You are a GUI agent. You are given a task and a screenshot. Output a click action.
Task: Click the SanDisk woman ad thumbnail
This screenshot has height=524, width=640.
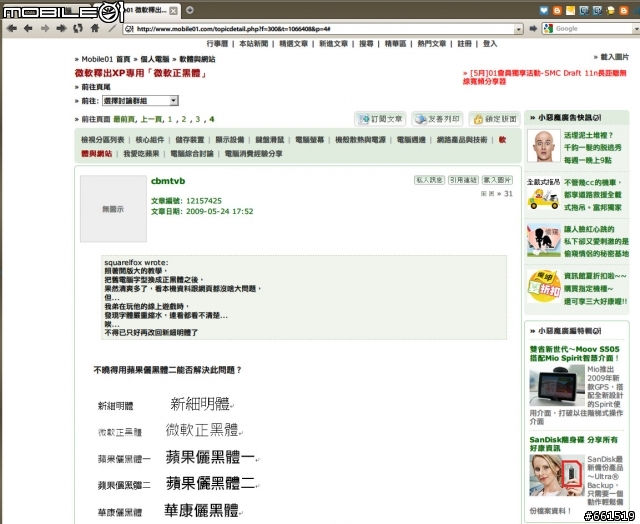pos(557,475)
